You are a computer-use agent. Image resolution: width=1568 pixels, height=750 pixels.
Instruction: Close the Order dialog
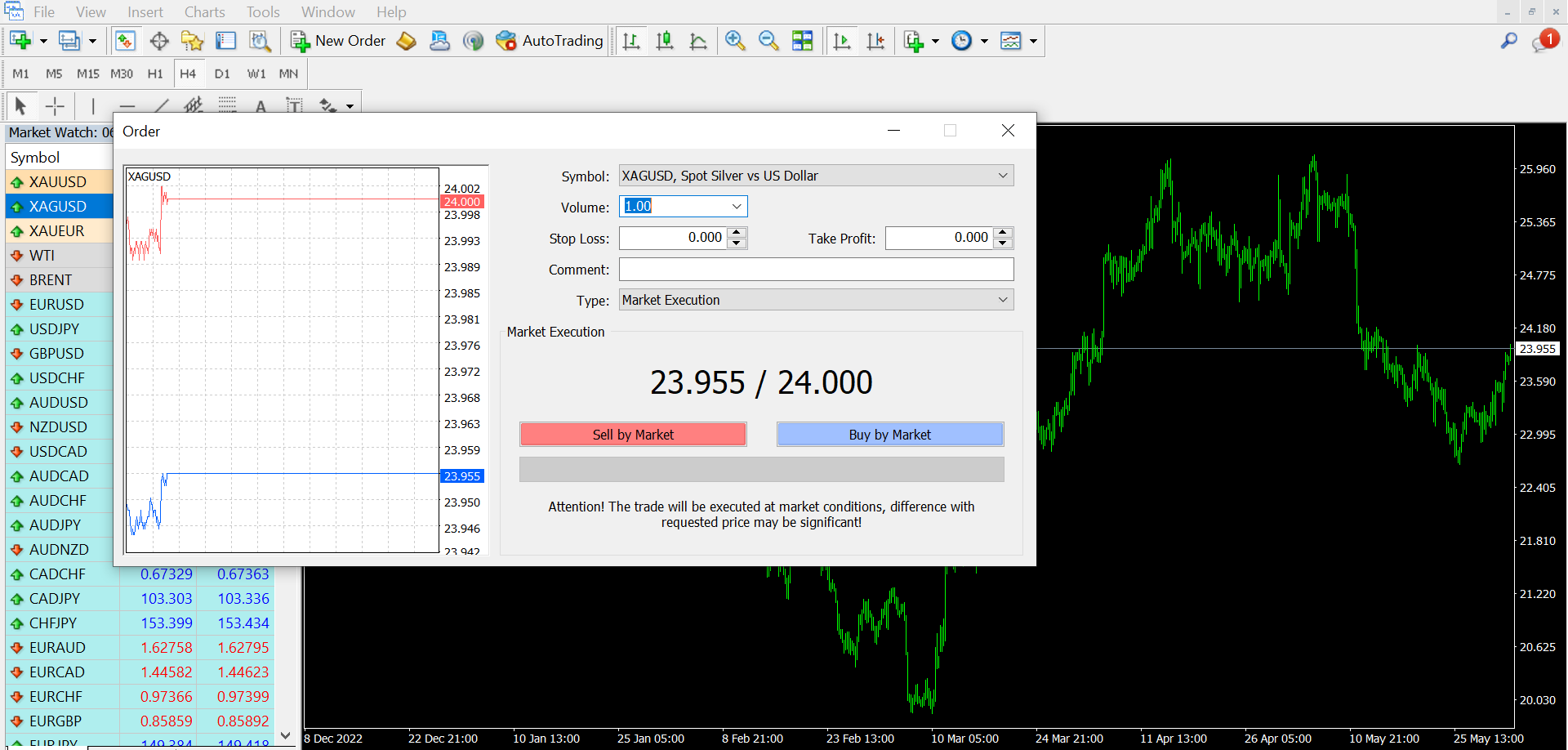(x=1008, y=131)
